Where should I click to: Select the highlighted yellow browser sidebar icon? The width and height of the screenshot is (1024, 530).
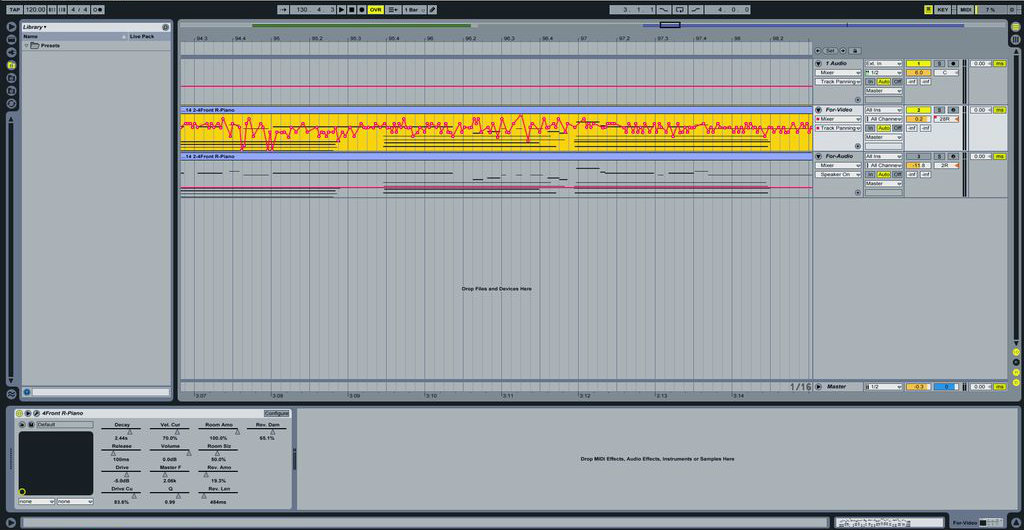(11, 65)
